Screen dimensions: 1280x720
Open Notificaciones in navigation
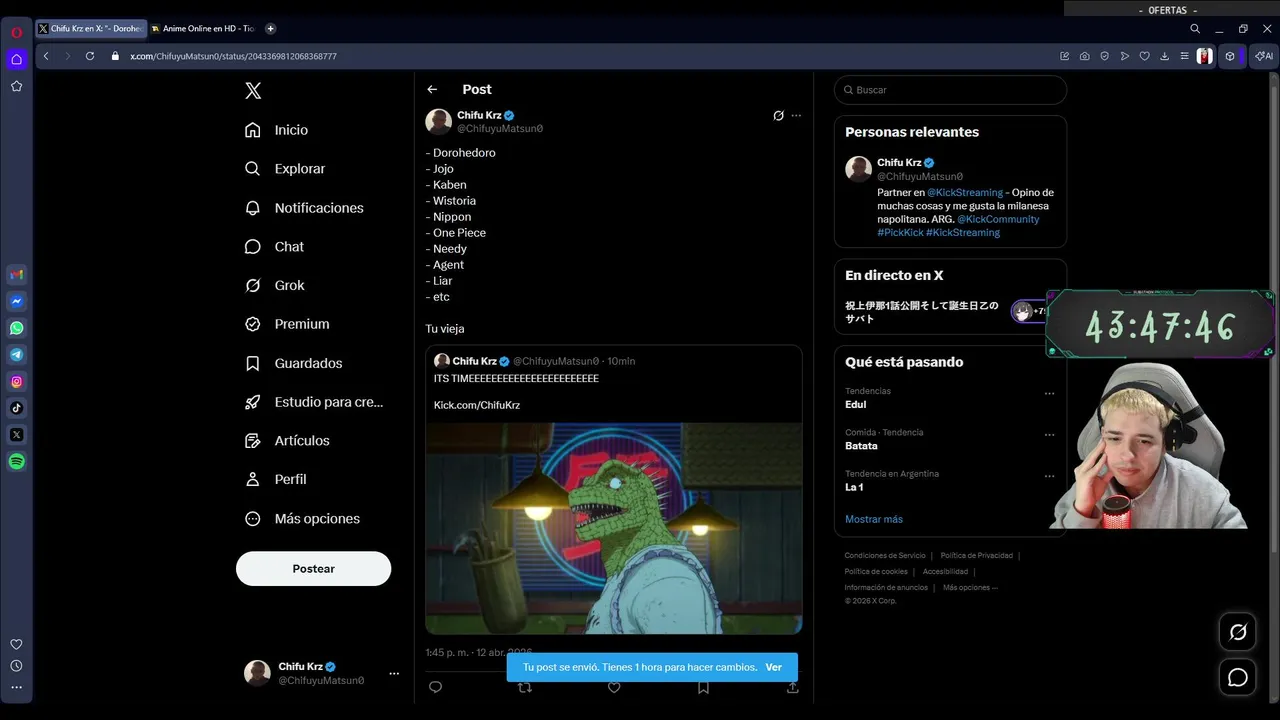point(305,208)
